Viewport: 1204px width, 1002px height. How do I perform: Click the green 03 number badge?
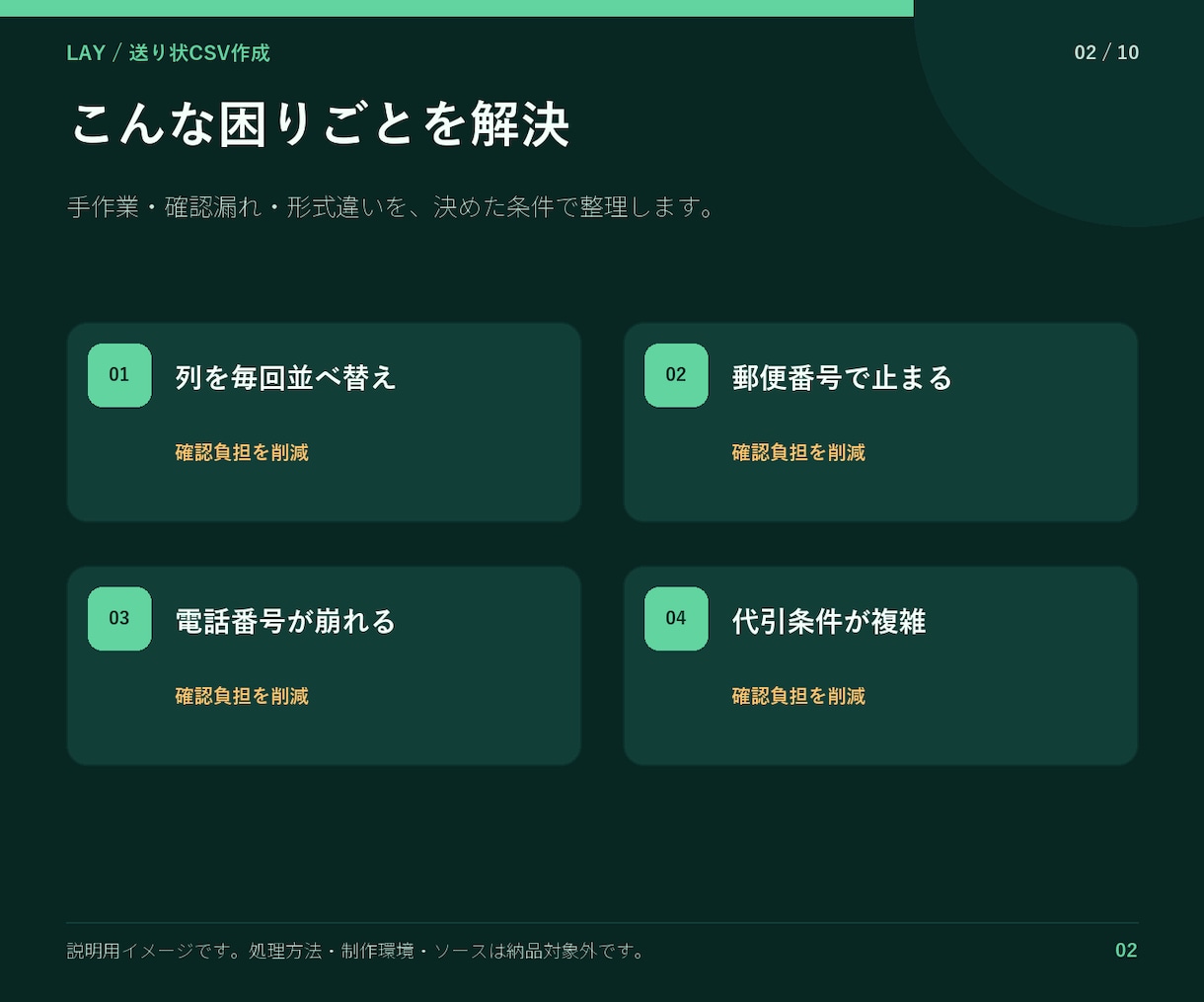tap(119, 619)
